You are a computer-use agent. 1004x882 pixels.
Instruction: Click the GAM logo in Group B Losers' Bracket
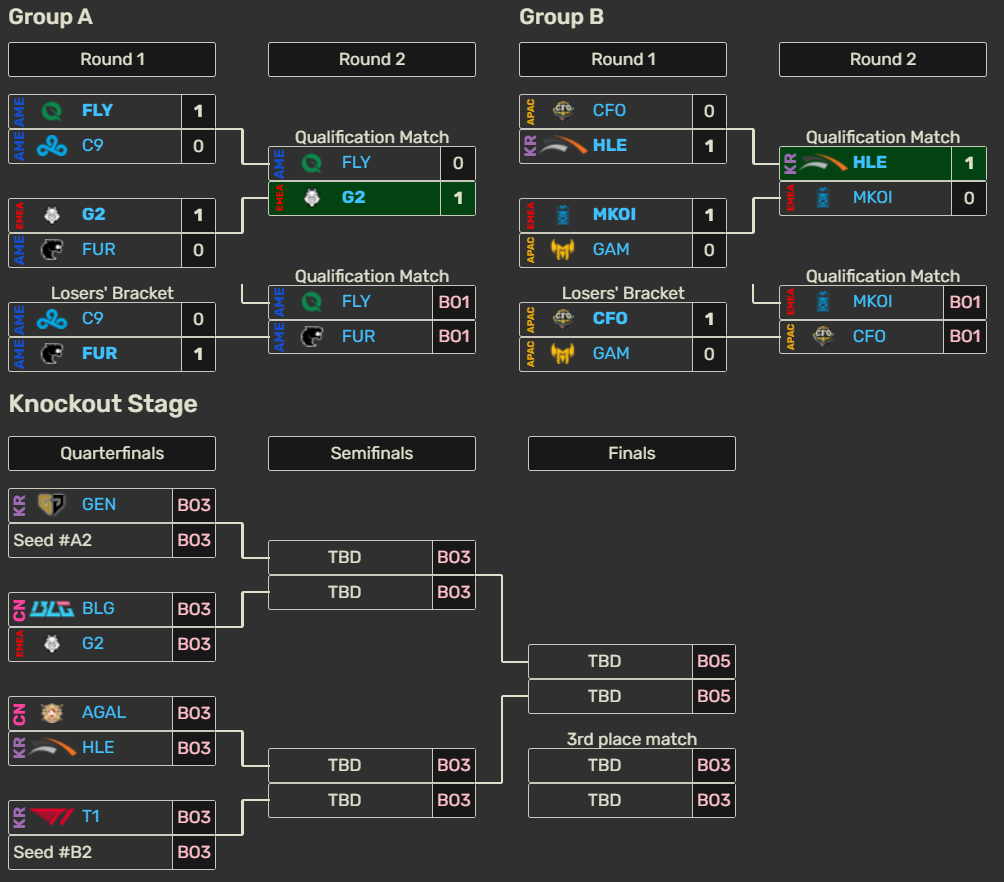(563, 354)
